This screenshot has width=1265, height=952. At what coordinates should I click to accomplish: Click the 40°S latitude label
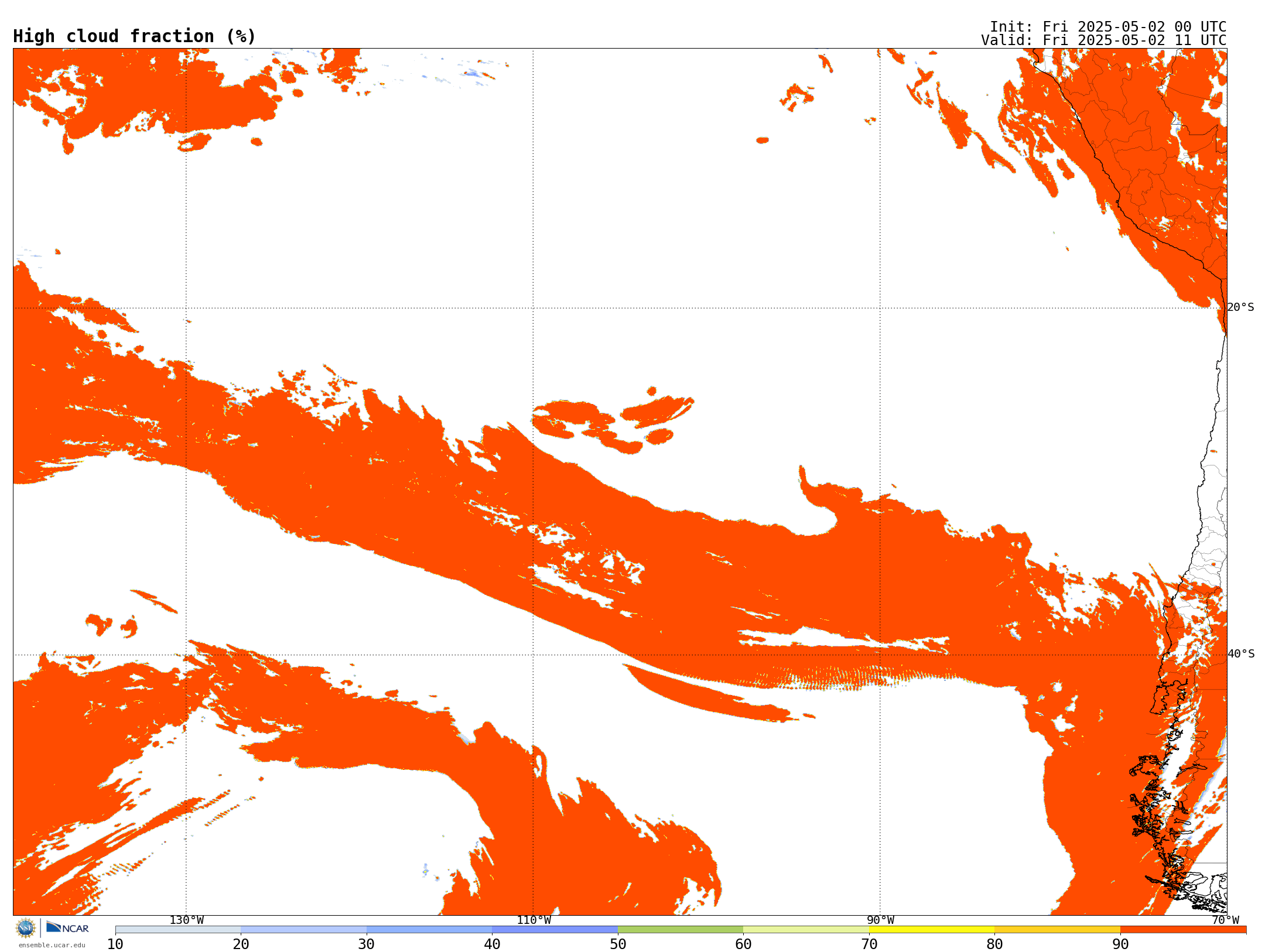tap(1241, 654)
